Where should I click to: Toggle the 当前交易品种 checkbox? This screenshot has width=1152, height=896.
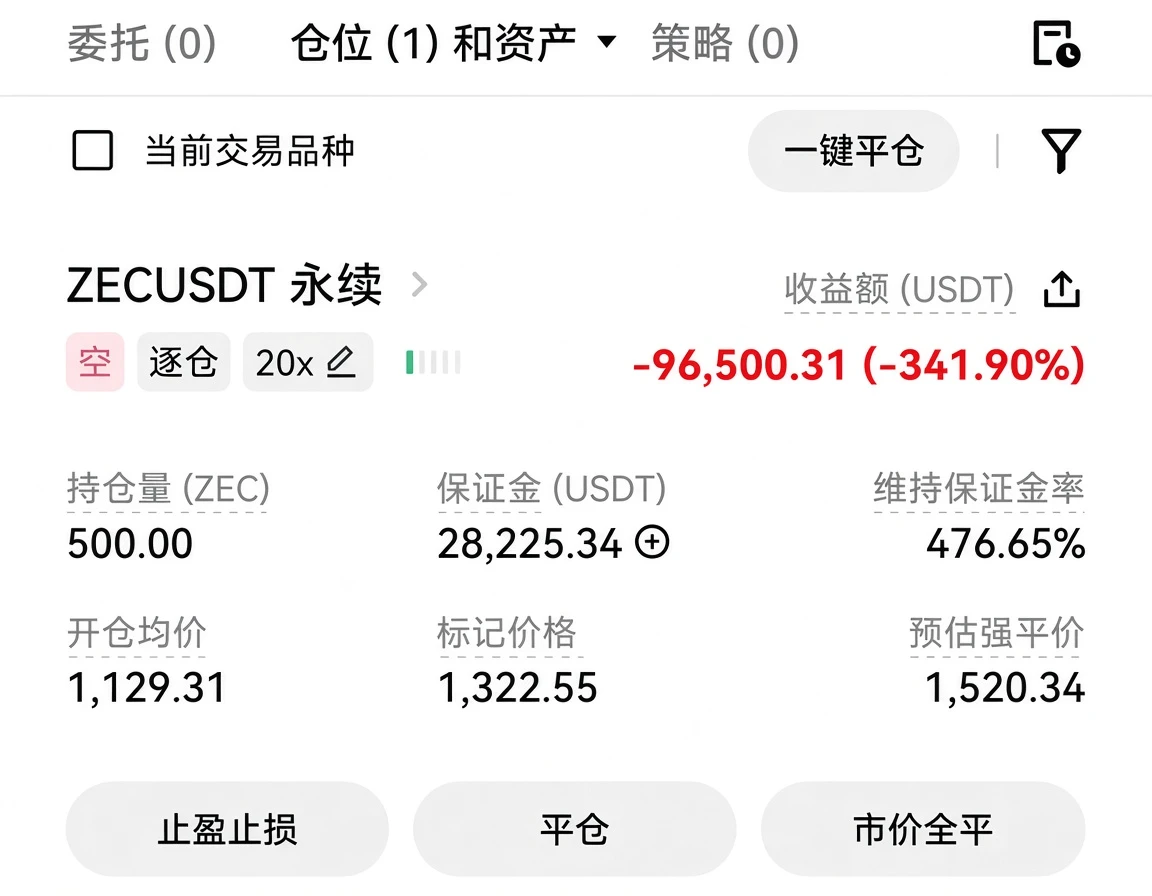pyautogui.click(x=93, y=151)
